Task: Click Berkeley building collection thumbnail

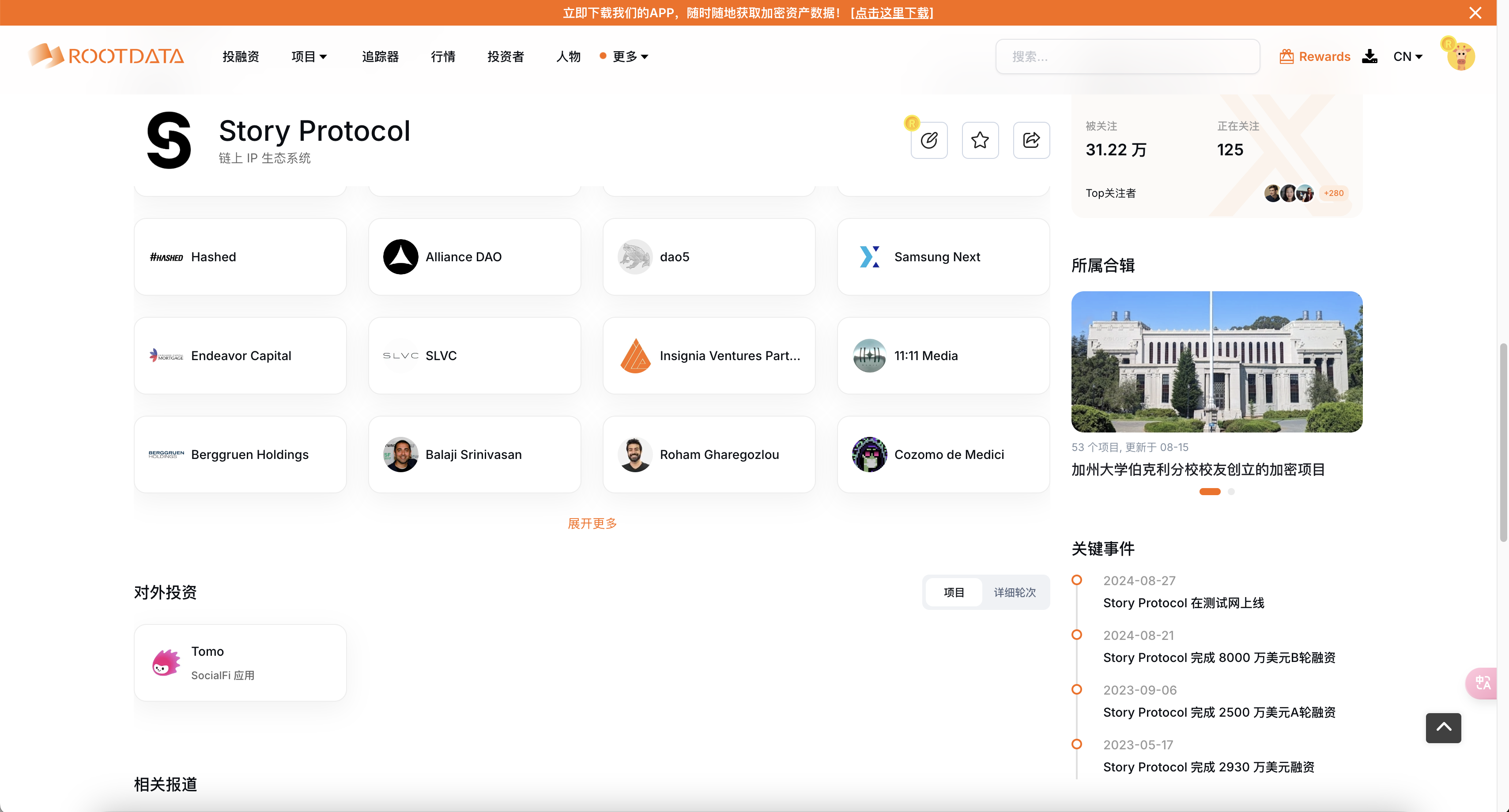Action: [x=1217, y=362]
